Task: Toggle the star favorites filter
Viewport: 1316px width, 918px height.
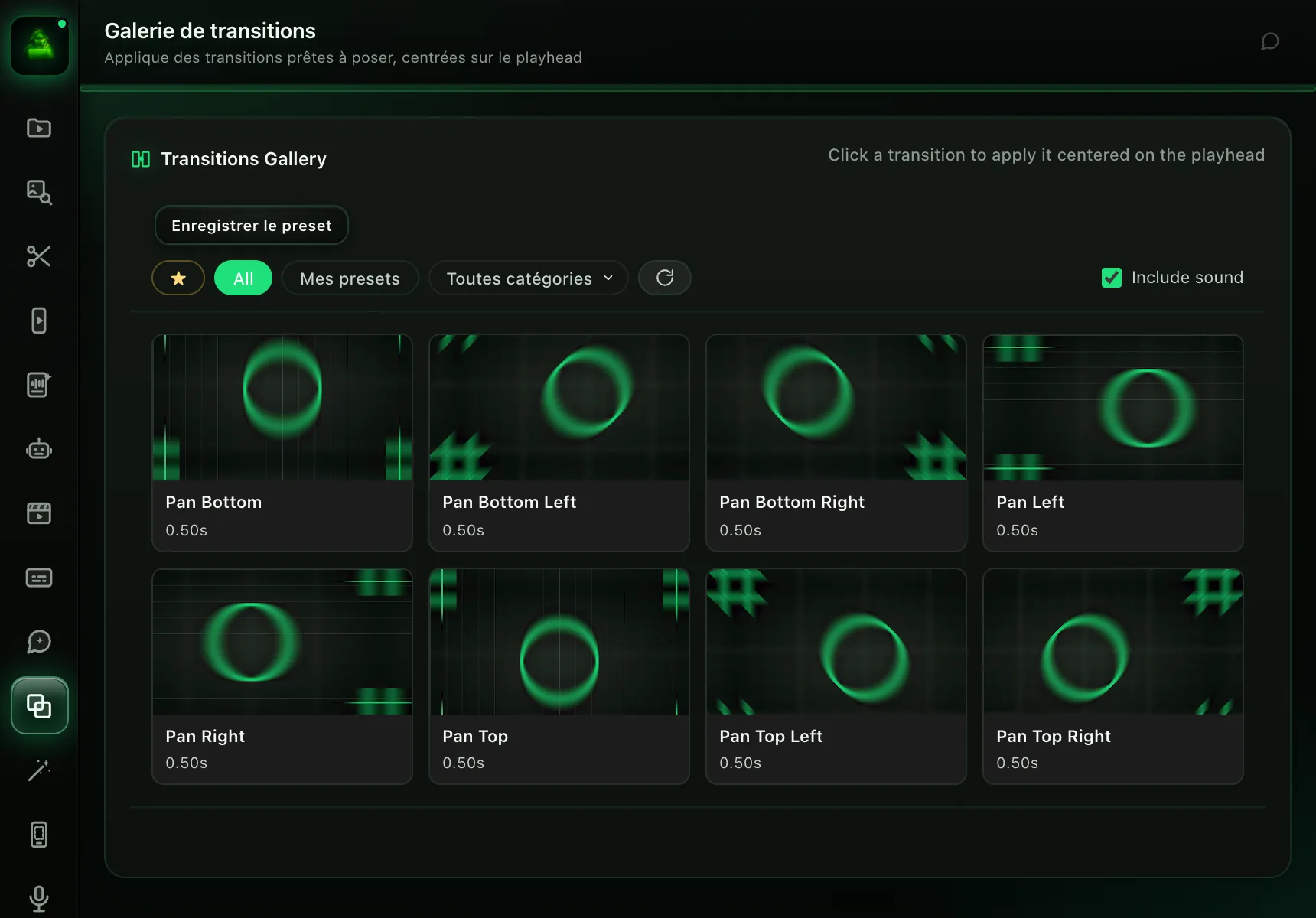Action: point(178,278)
